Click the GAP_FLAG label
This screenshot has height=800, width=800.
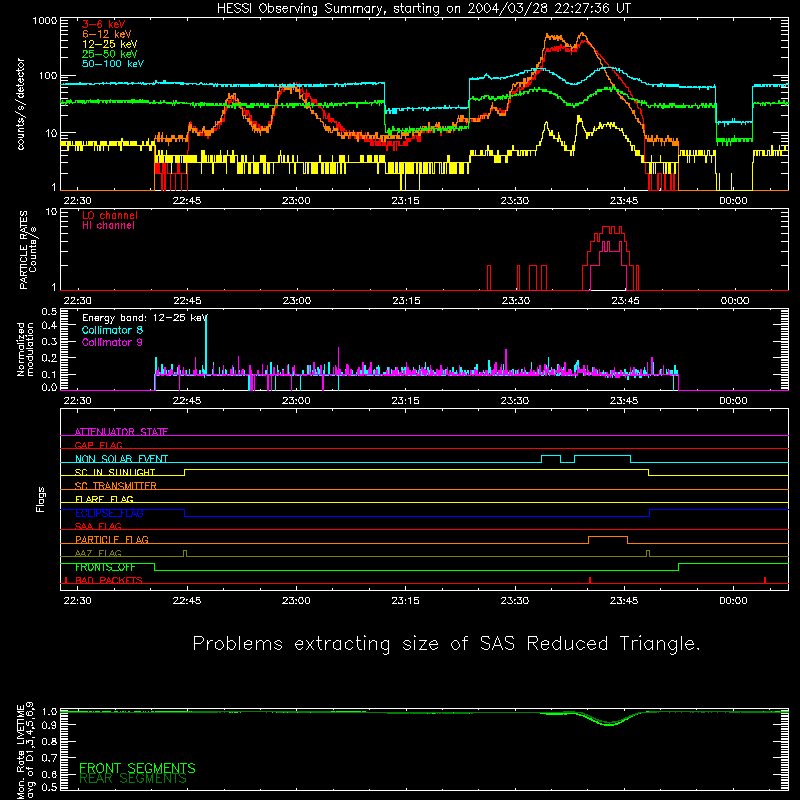point(98,445)
